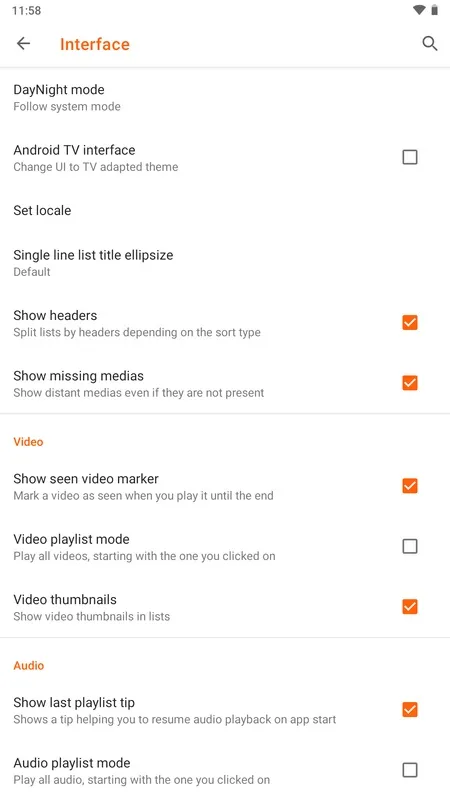450x800 pixels.
Task: Tap the battery status icon
Action: coord(435,10)
